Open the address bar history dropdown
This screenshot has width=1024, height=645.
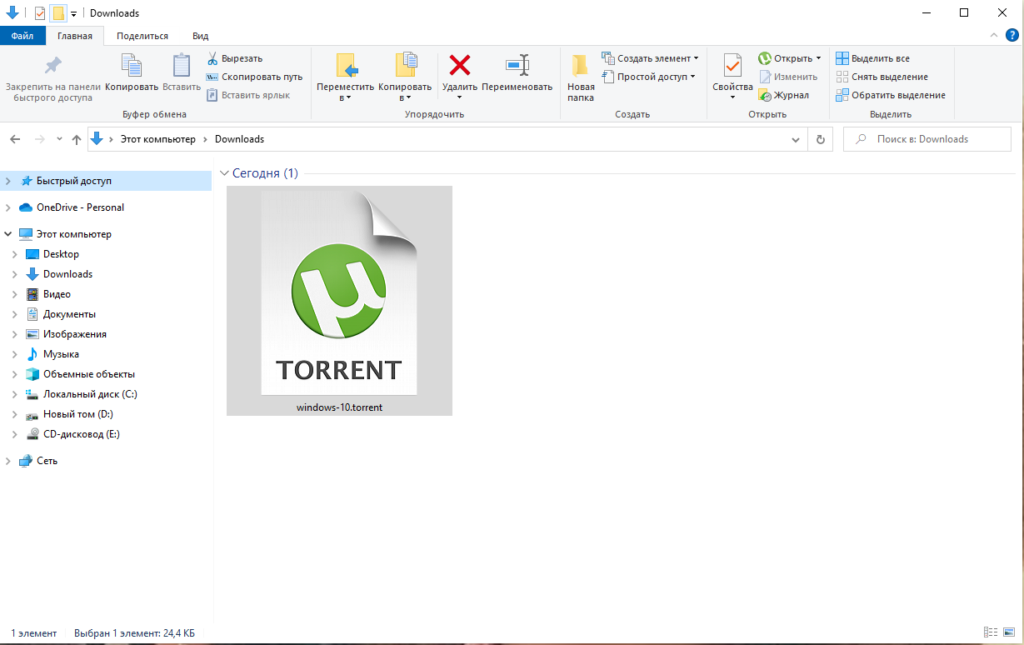(796, 140)
